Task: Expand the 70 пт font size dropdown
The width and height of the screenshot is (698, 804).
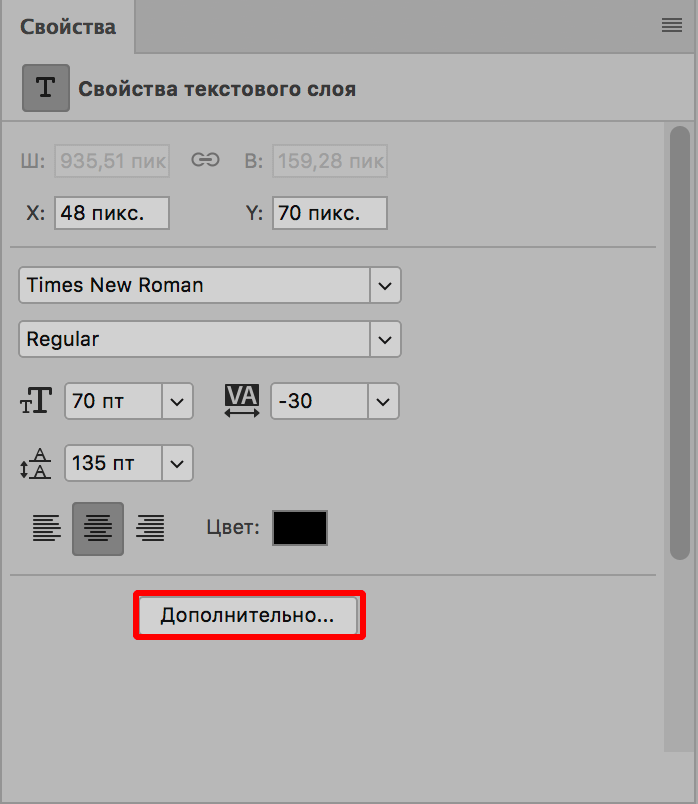Action: pyautogui.click(x=177, y=401)
